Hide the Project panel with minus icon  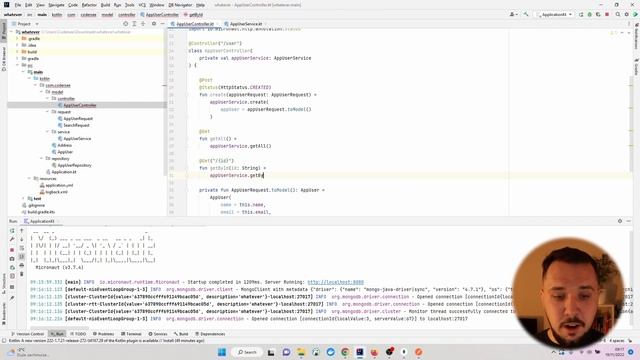click(x=162, y=24)
